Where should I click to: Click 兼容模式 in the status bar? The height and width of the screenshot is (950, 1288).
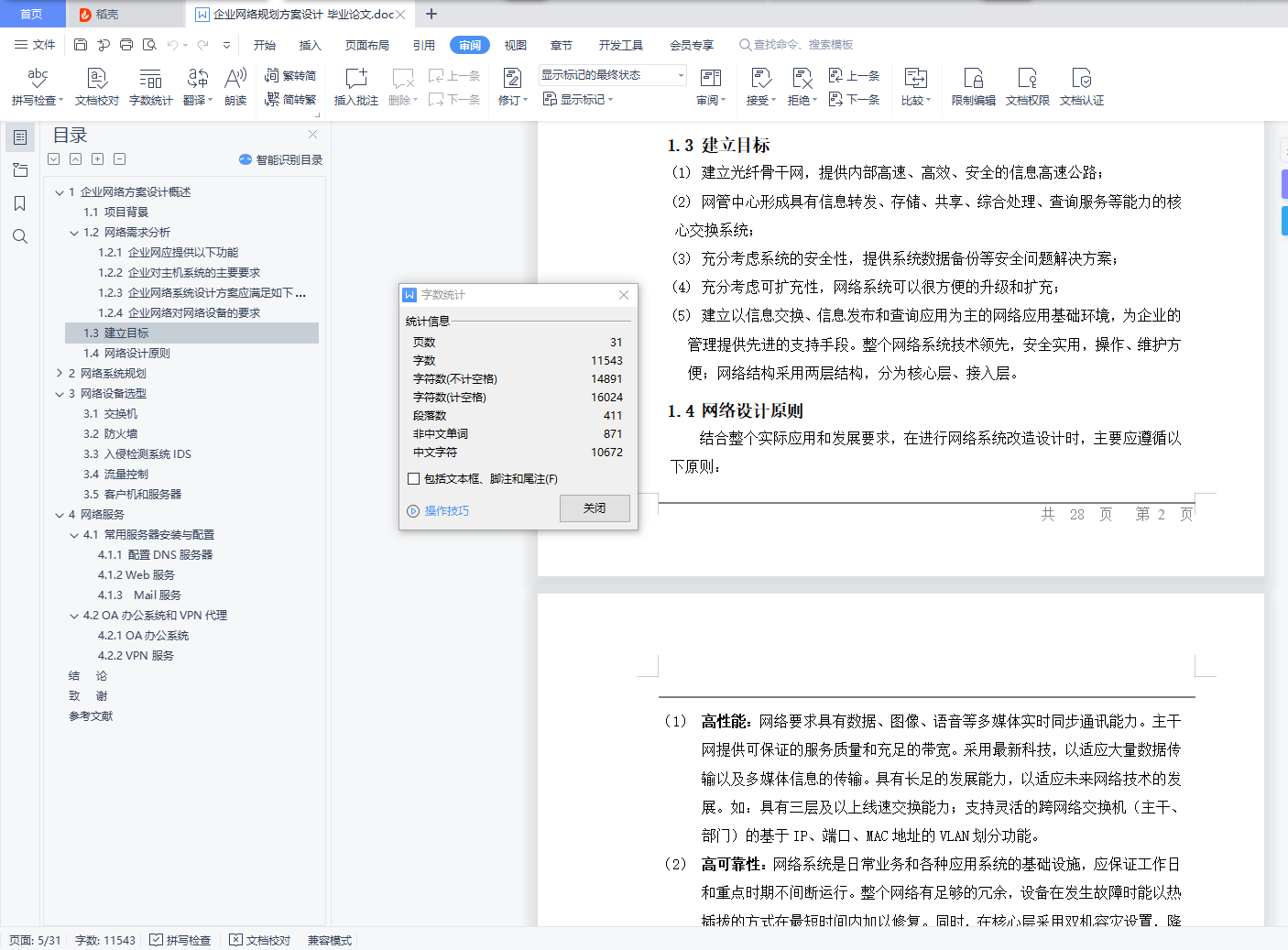point(330,940)
